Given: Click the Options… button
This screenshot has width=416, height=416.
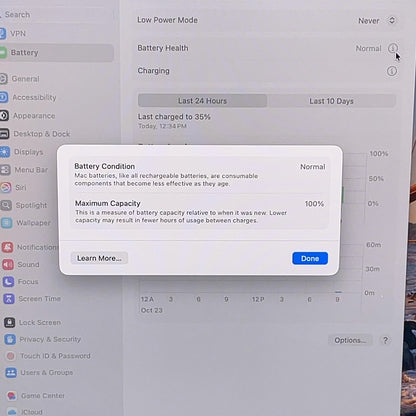Looking at the screenshot, I should (x=350, y=340).
